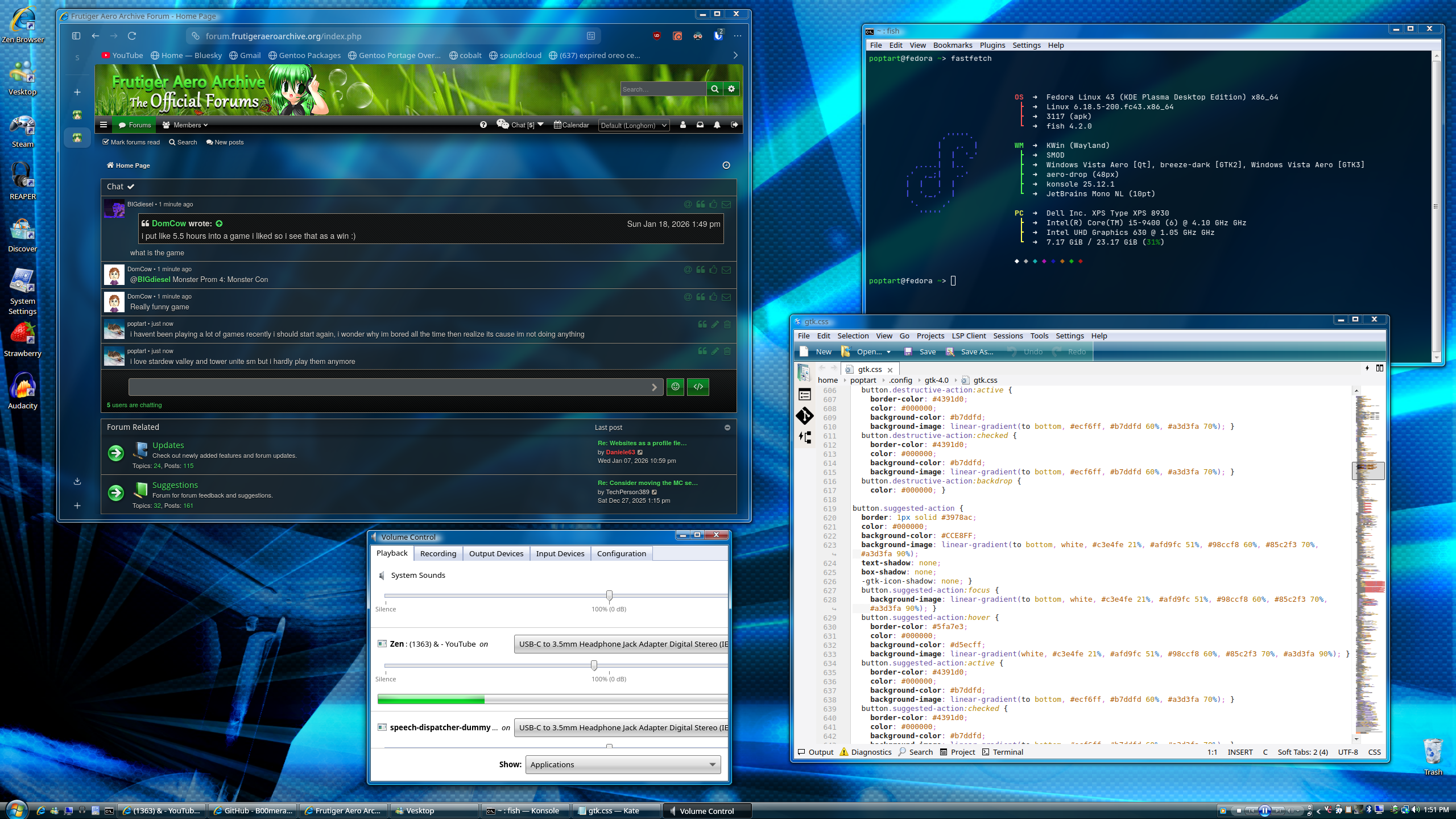Click Save button in Kate toolbar
Image resolution: width=1456 pixels, height=819 pixels.
(920, 352)
